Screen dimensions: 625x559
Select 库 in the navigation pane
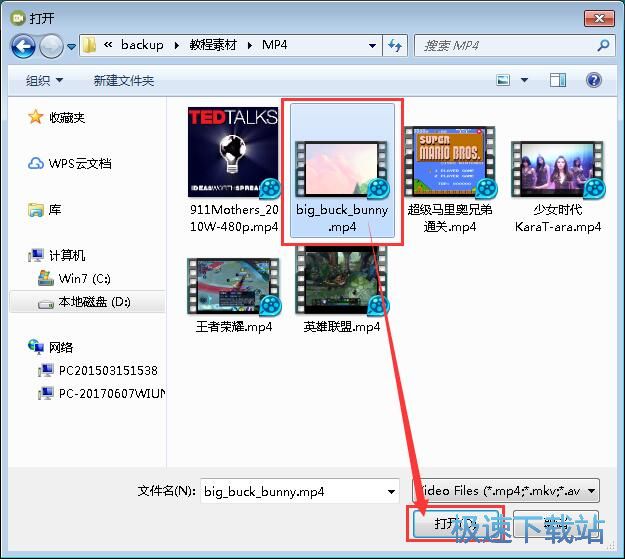[x=55, y=209]
